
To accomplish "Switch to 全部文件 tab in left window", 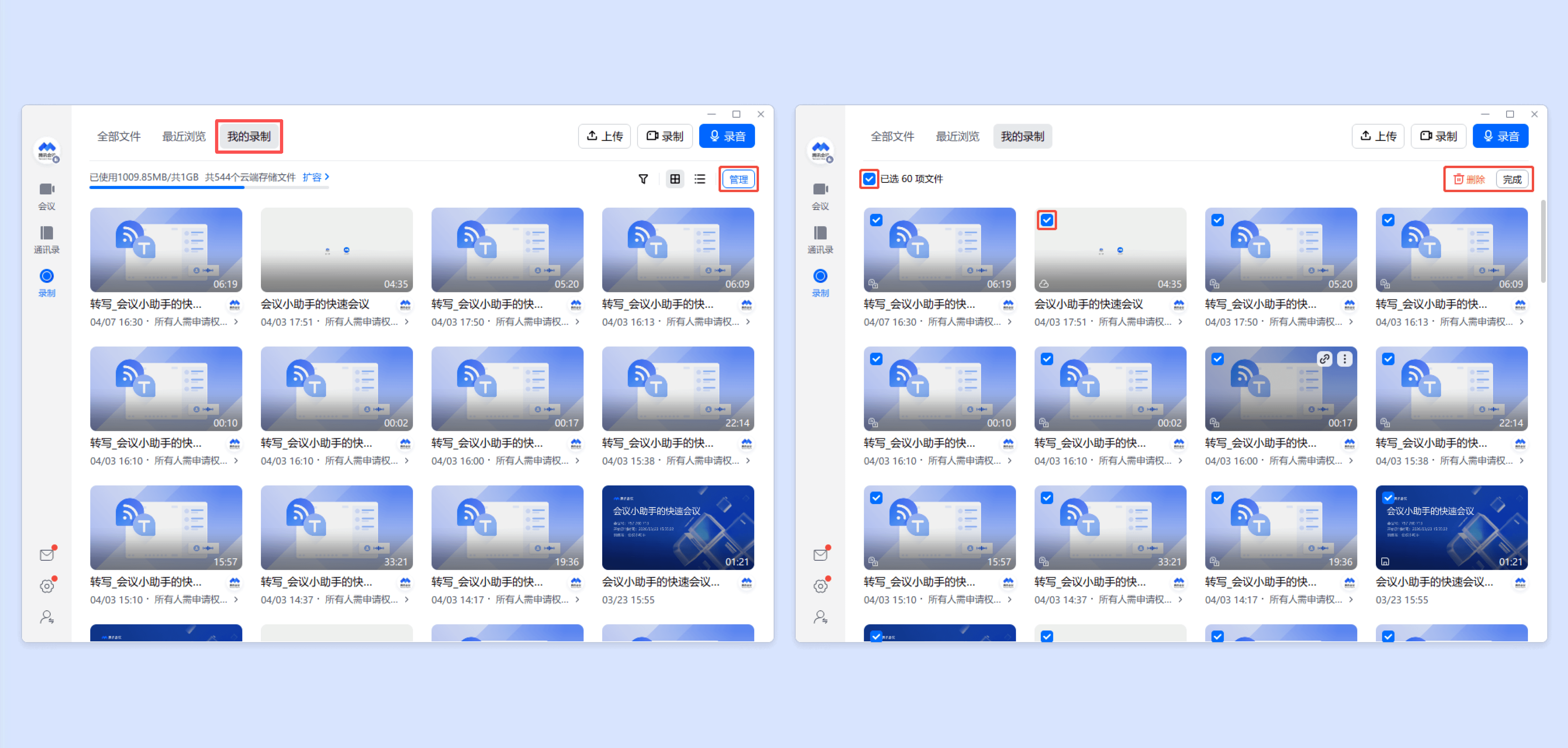I will 119,136.
